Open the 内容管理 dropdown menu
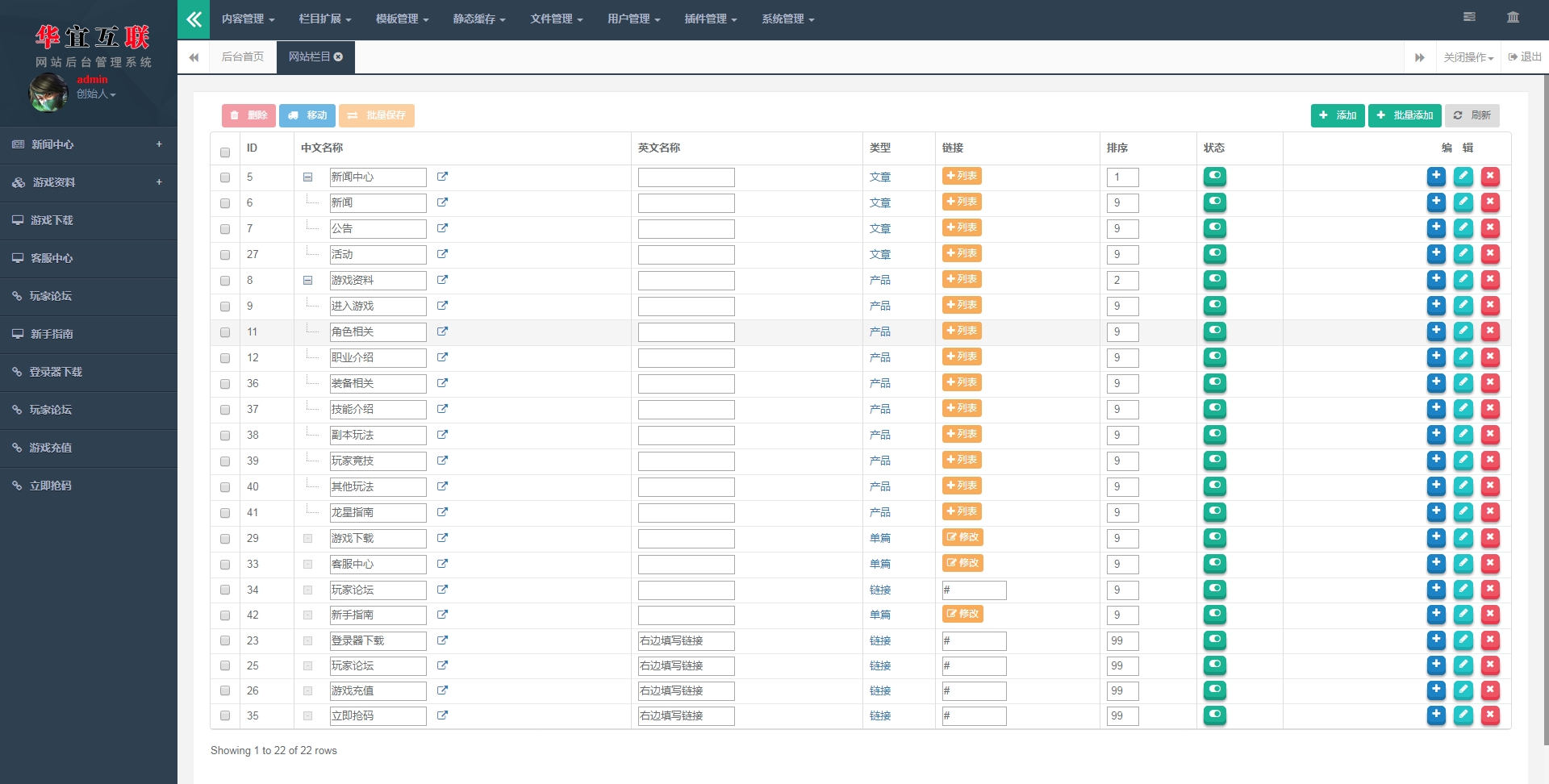 (248, 19)
